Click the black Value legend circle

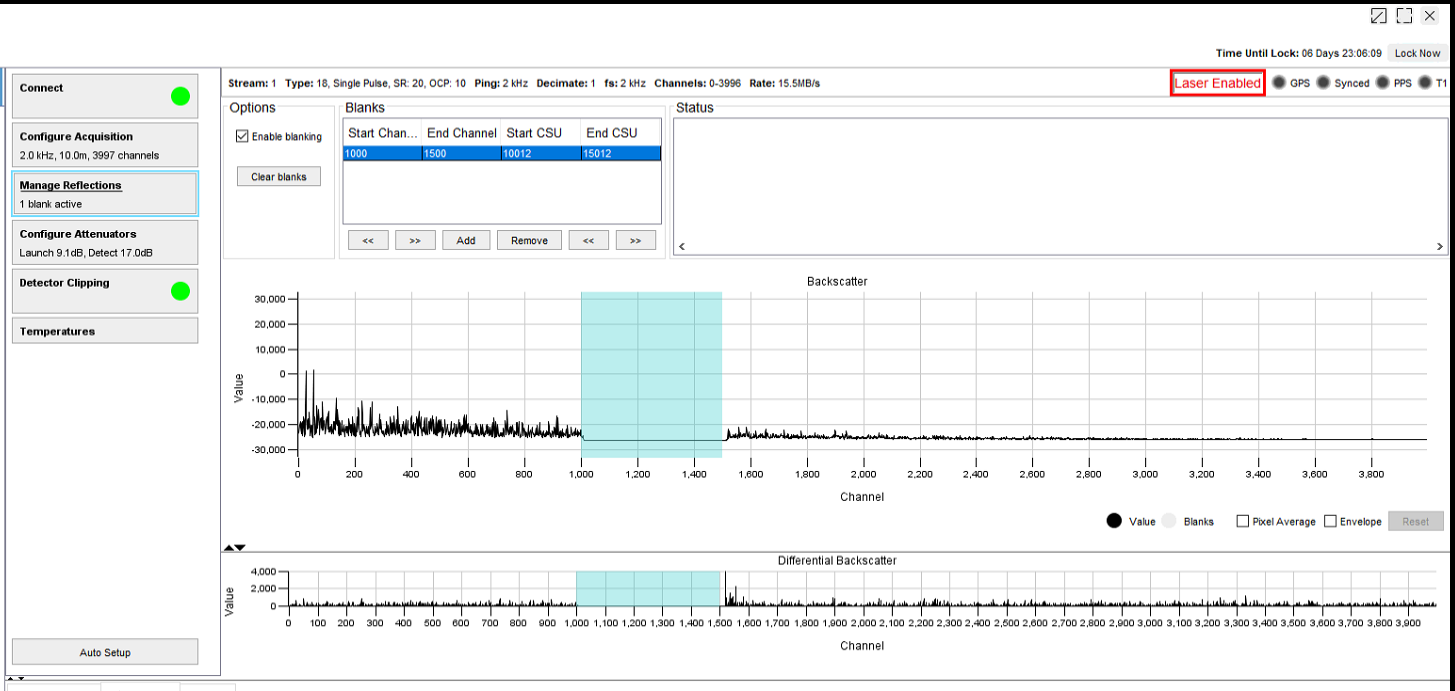(1114, 521)
